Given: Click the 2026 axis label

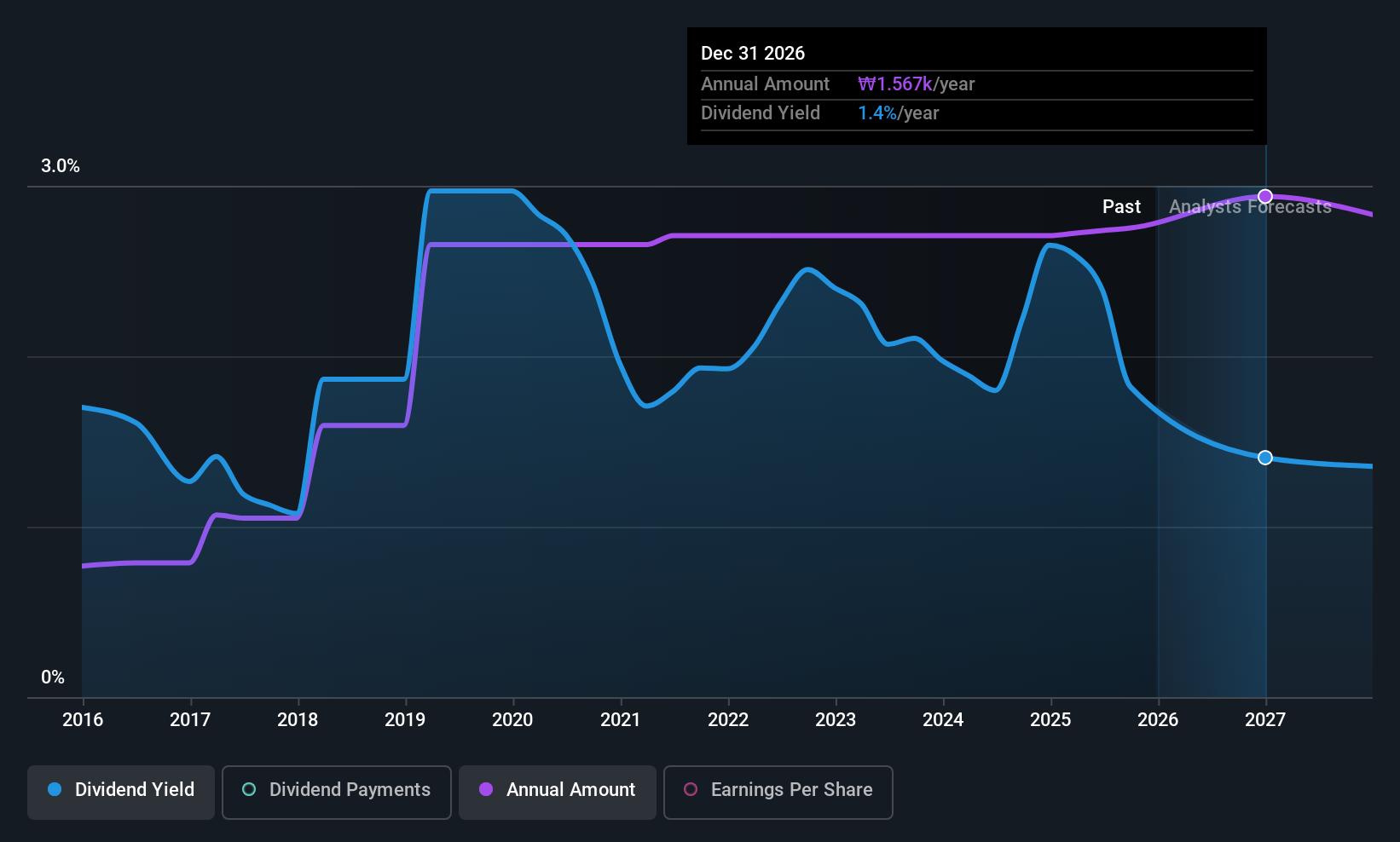Looking at the screenshot, I should pos(1158,720).
